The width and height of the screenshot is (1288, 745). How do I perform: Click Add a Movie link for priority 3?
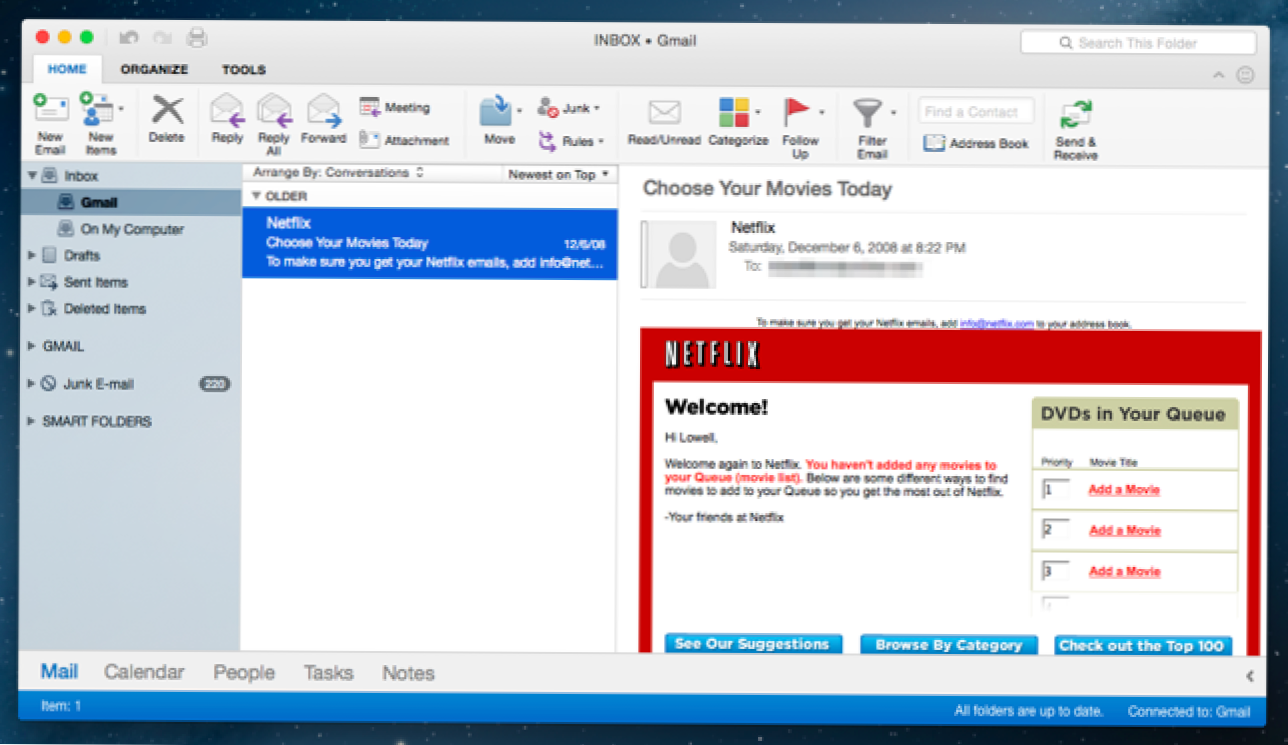click(1124, 572)
